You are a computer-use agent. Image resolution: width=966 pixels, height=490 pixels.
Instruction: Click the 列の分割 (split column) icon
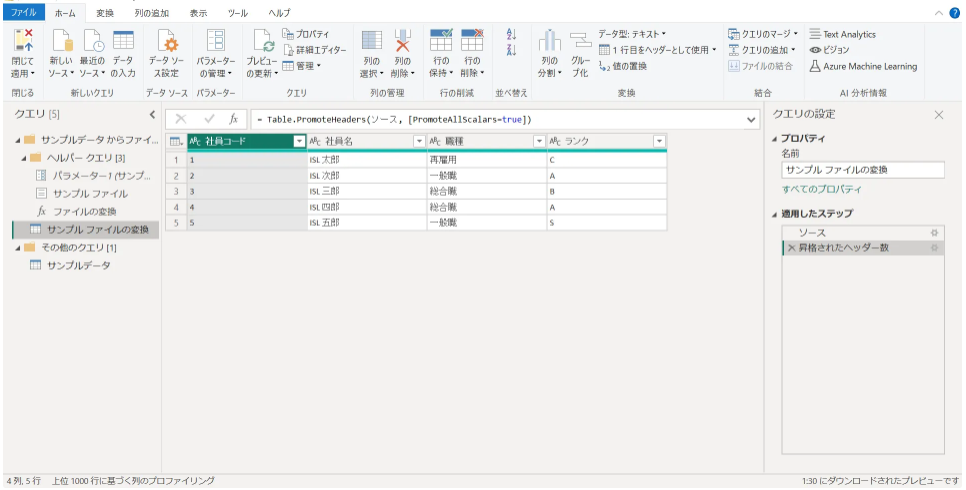point(549,43)
